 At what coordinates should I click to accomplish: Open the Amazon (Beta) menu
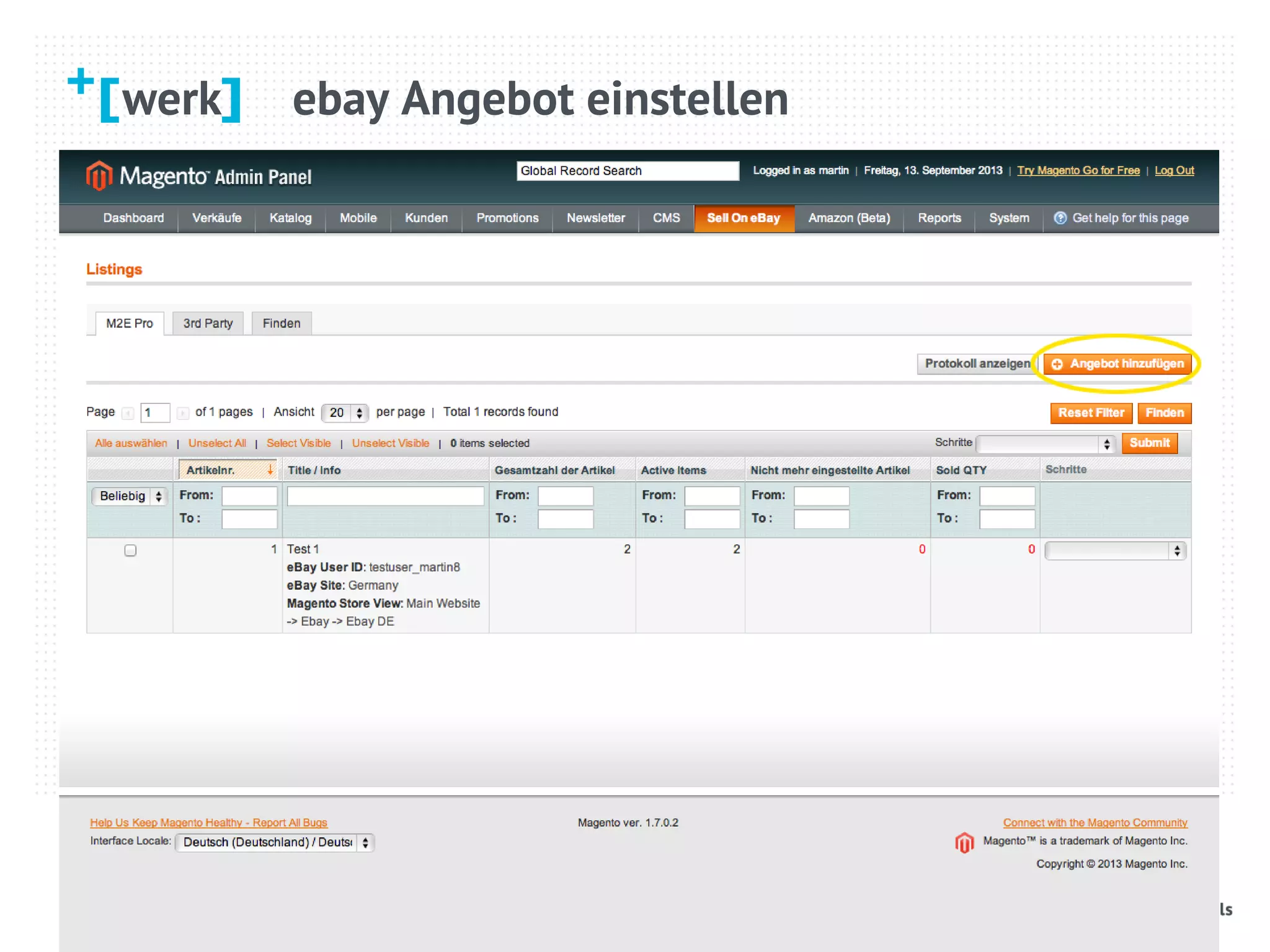click(x=849, y=218)
